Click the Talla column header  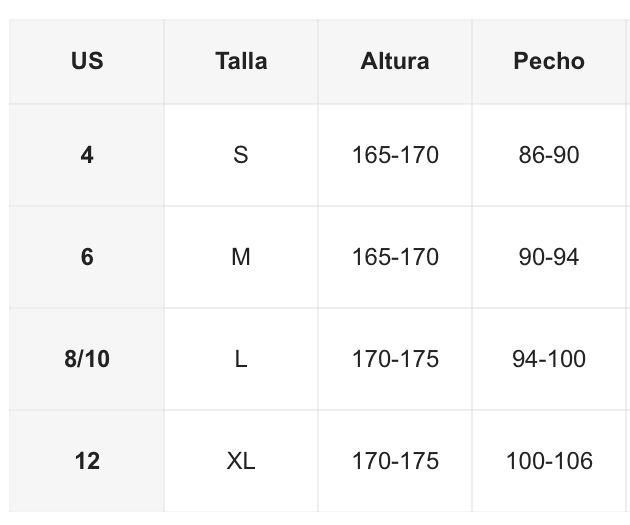click(241, 61)
